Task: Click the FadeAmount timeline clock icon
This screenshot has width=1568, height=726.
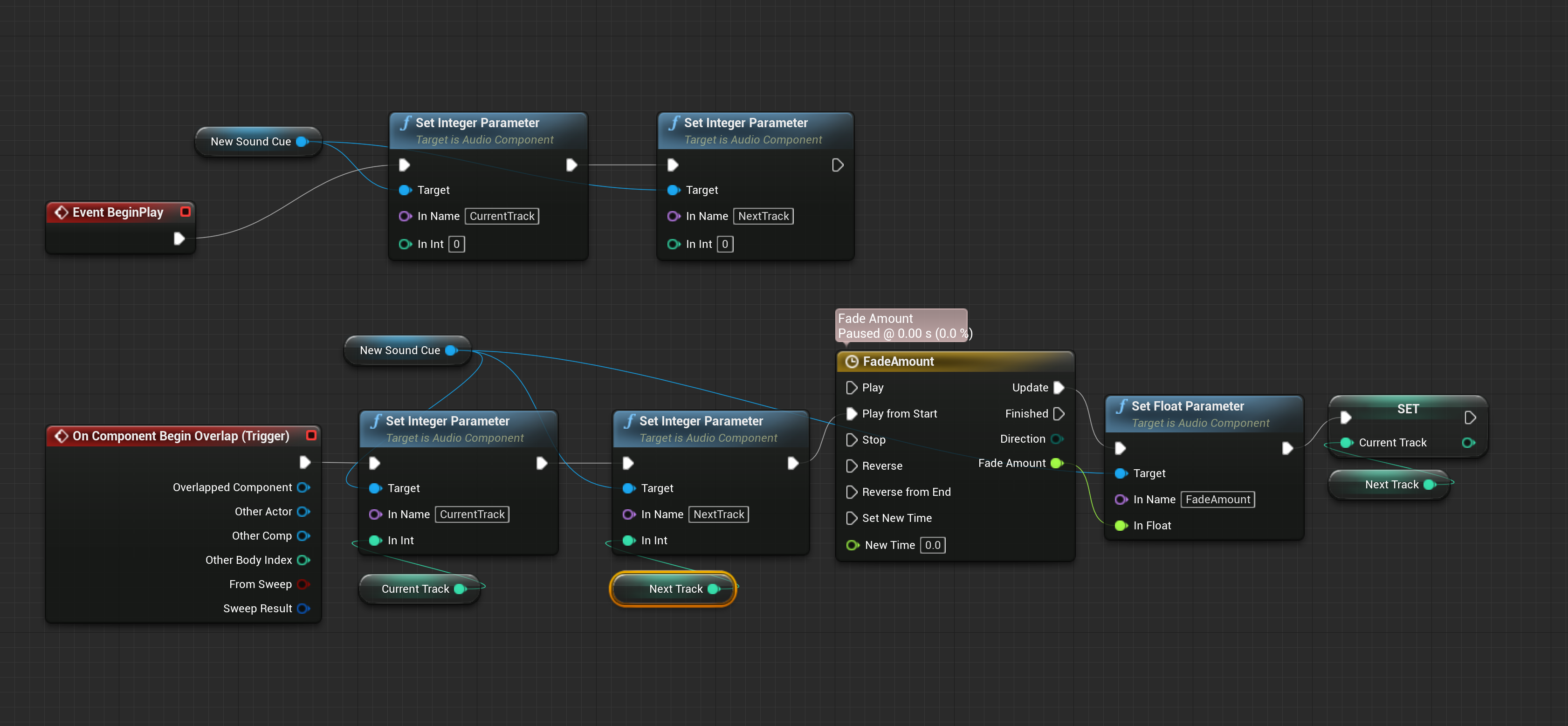Action: [x=852, y=362]
